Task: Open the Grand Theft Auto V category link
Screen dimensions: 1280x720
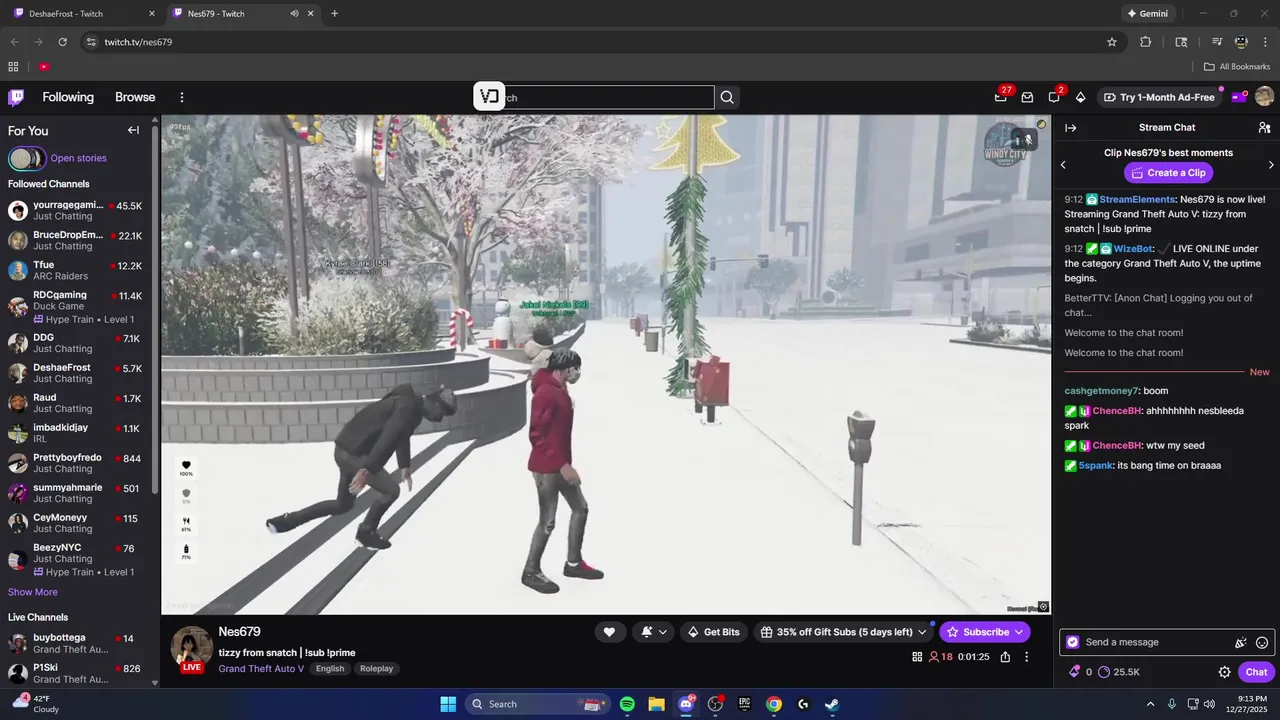Action: 261,669
